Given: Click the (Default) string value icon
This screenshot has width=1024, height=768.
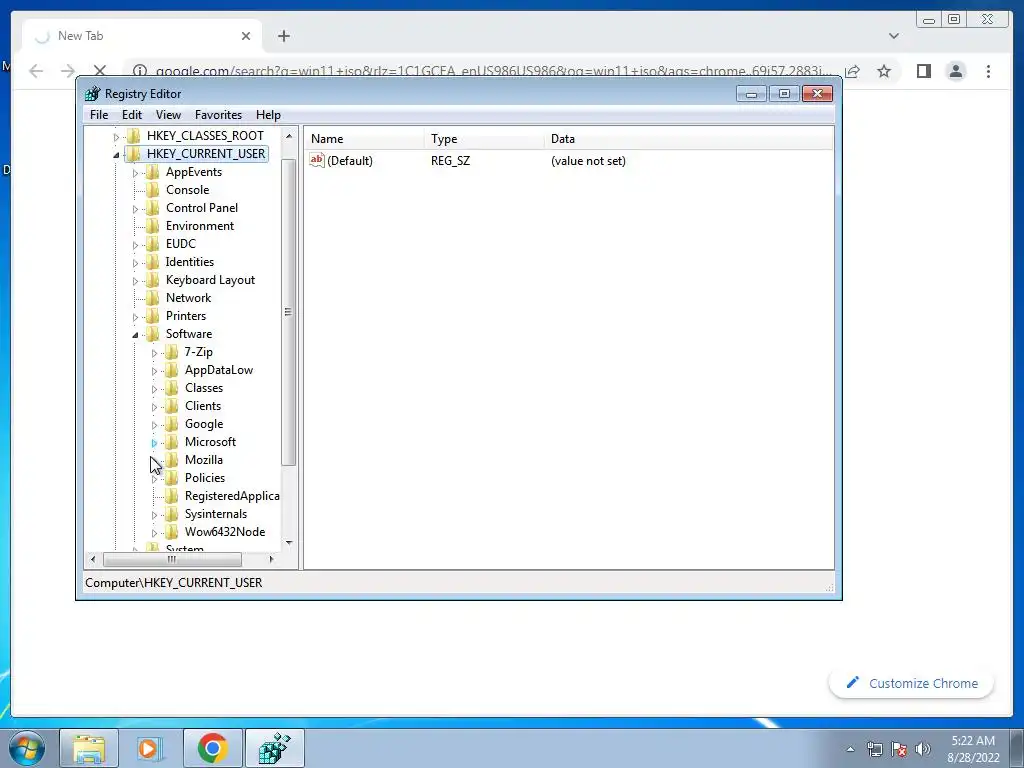Looking at the screenshot, I should (317, 160).
